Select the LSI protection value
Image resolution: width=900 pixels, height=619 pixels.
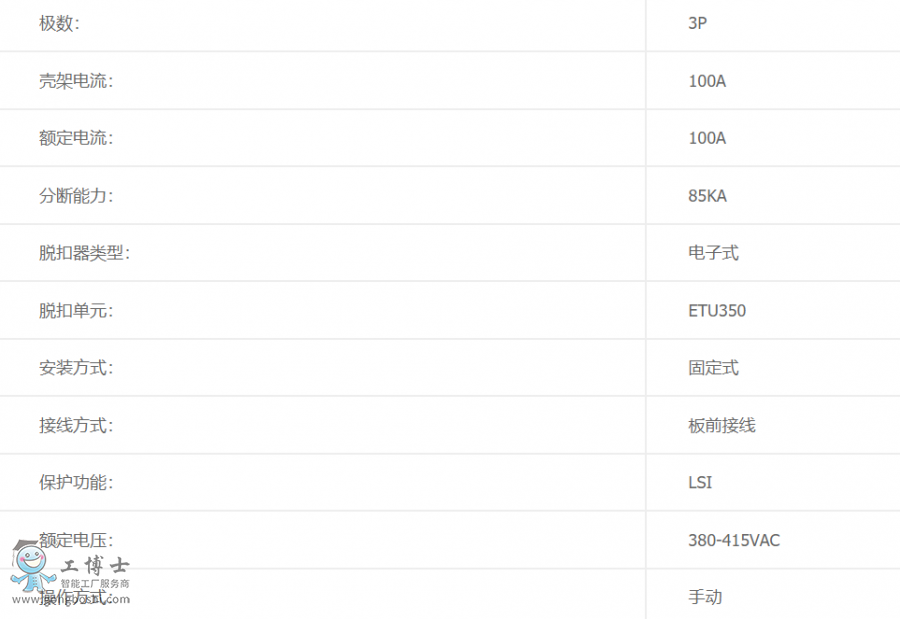pos(700,482)
